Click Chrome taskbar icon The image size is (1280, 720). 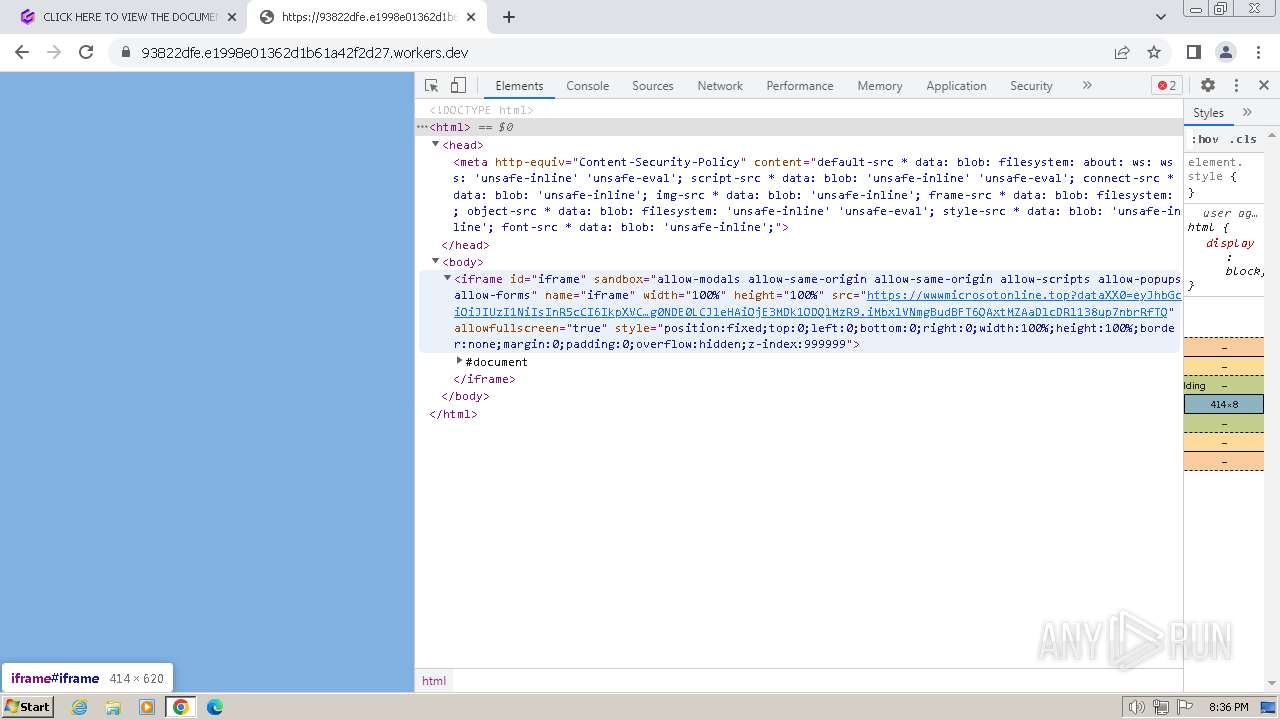click(181, 707)
